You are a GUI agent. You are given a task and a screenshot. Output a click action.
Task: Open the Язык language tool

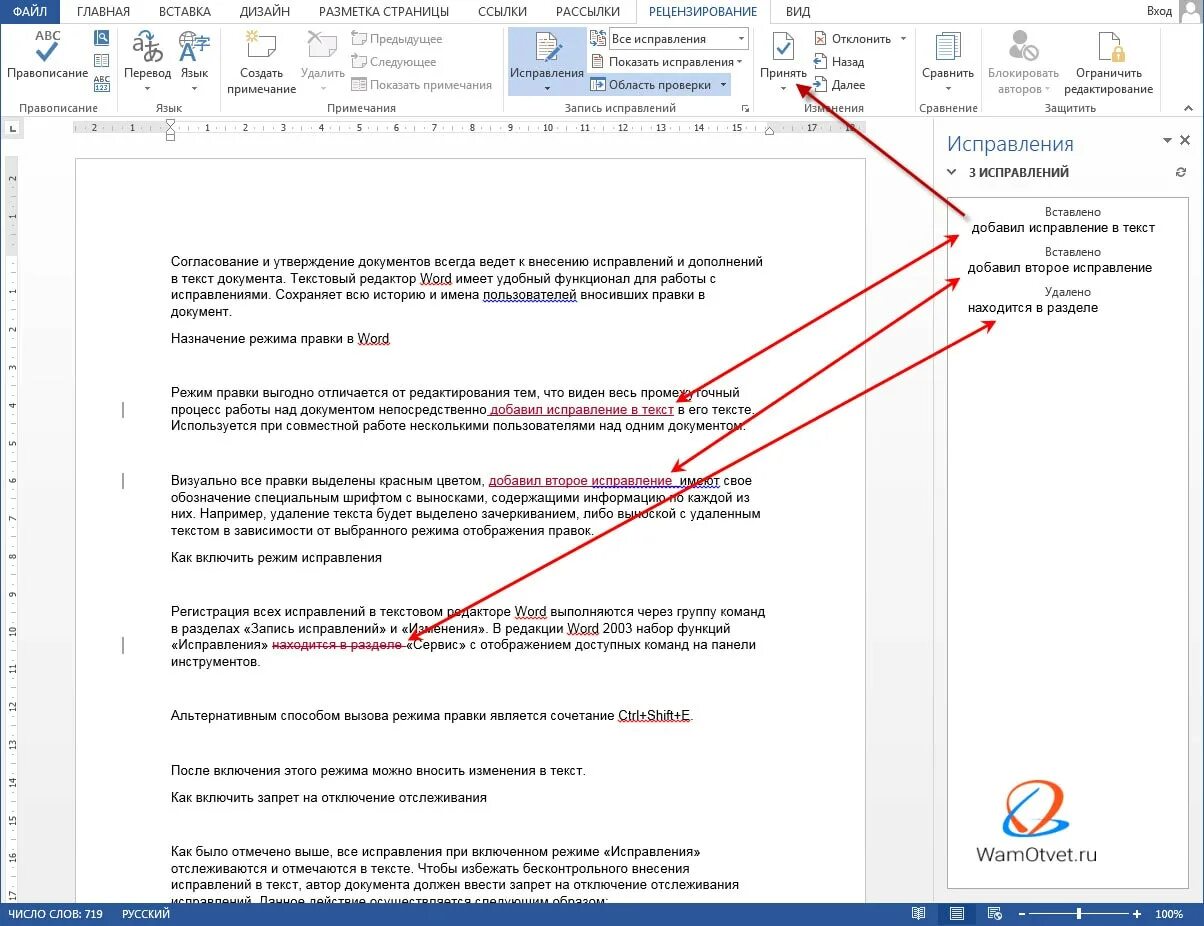click(194, 61)
